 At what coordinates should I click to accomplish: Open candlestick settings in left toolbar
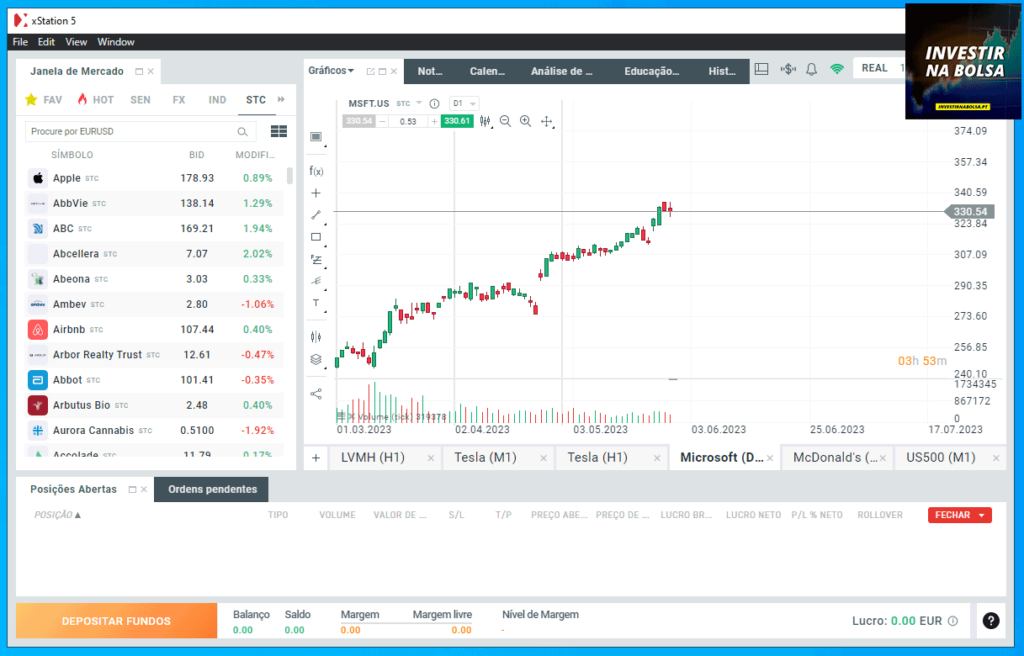[x=316, y=336]
